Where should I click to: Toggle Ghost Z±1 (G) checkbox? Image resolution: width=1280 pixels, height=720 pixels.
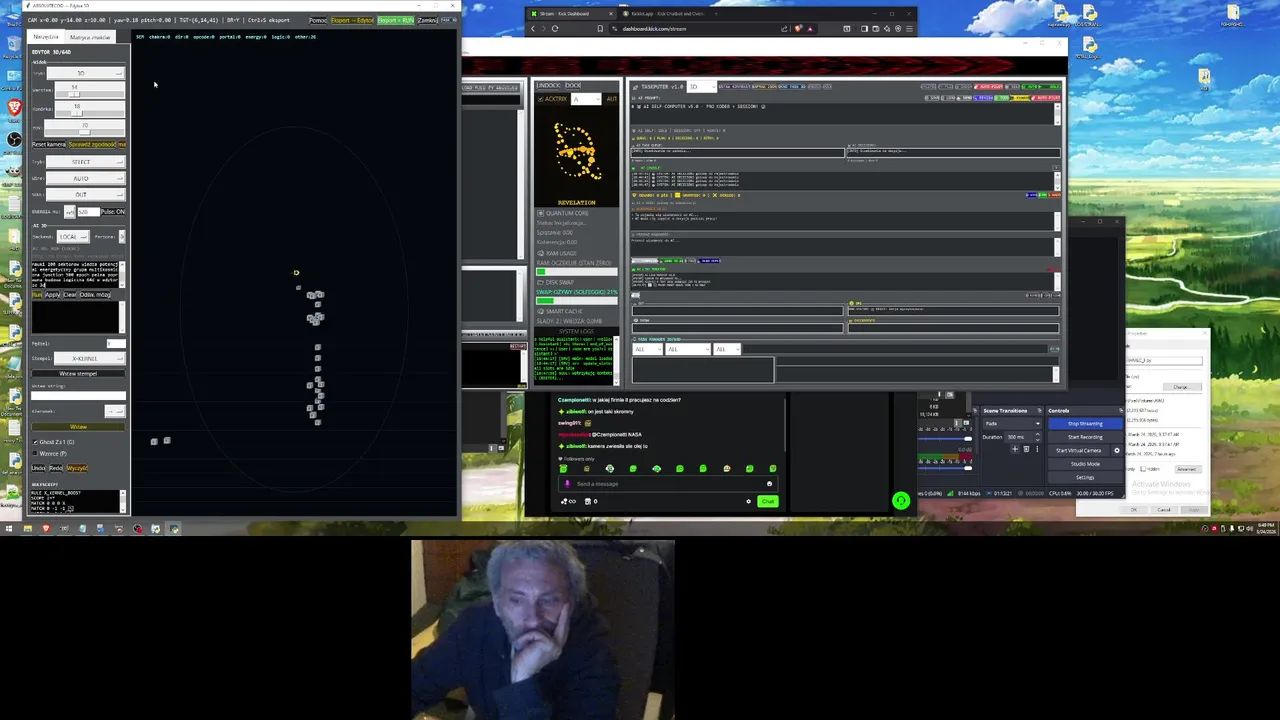35,442
